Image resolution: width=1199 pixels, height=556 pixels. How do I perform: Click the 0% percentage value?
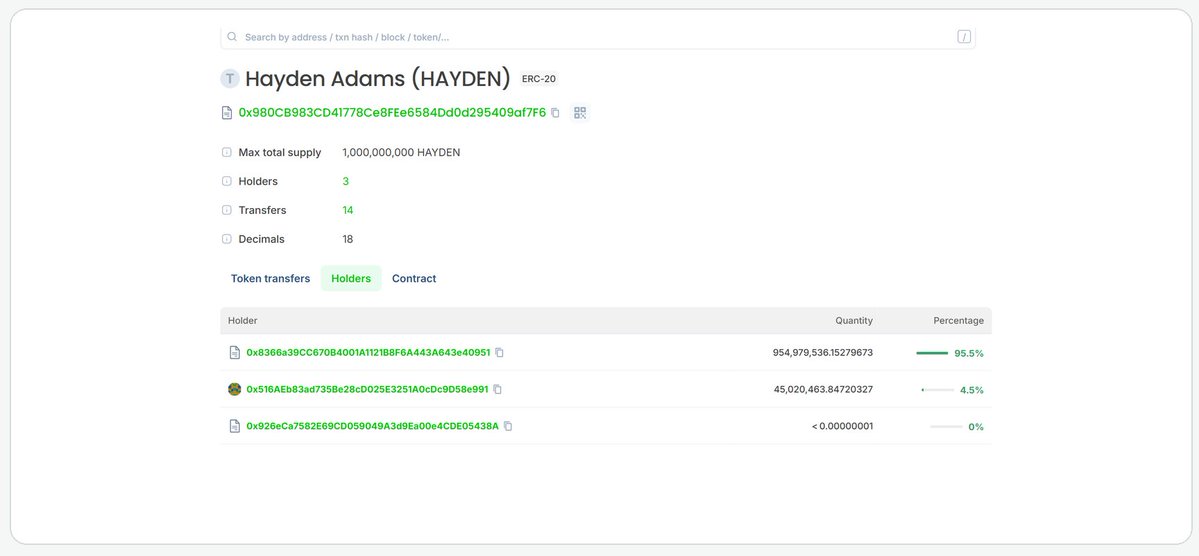pyautogui.click(x=976, y=427)
